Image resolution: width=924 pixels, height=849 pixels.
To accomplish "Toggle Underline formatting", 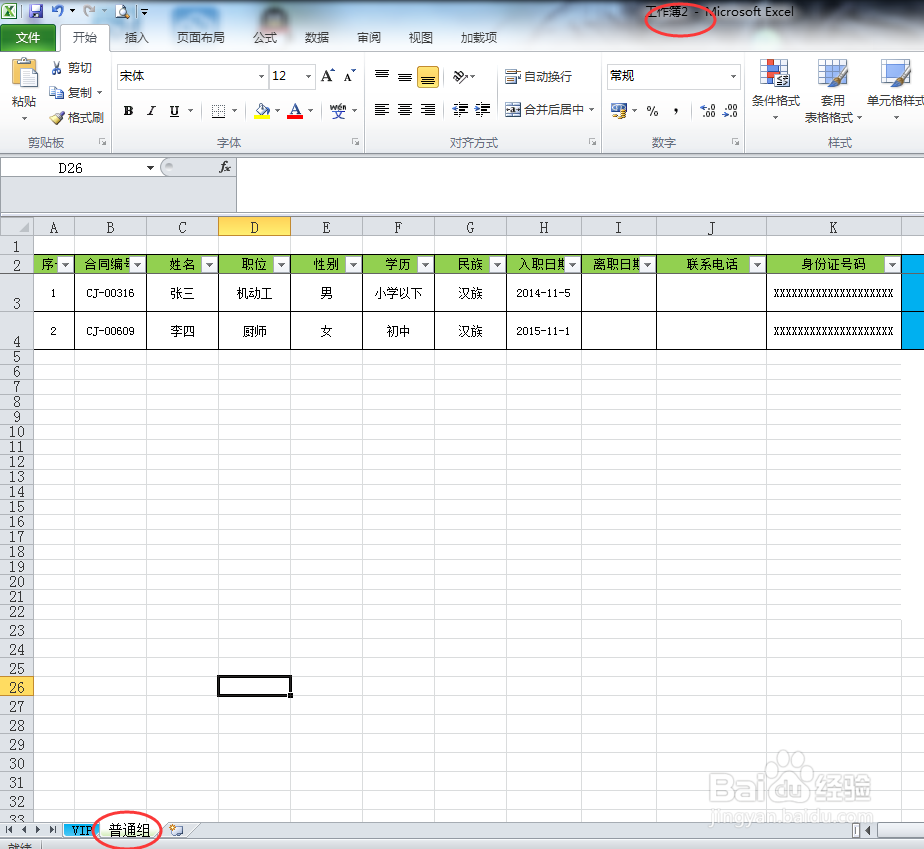I will (x=174, y=111).
